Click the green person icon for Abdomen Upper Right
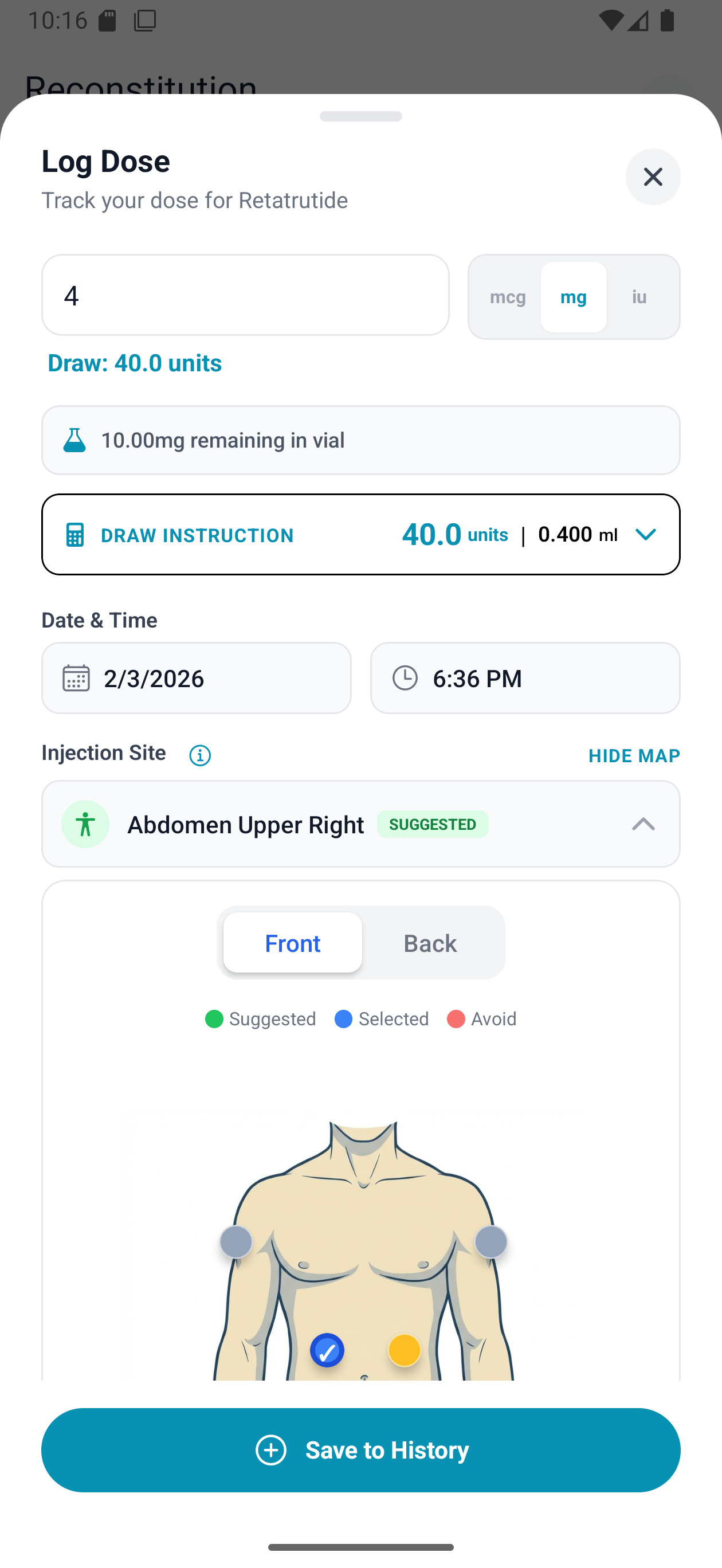Screen dimensions: 722x1568 (x=85, y=824)
